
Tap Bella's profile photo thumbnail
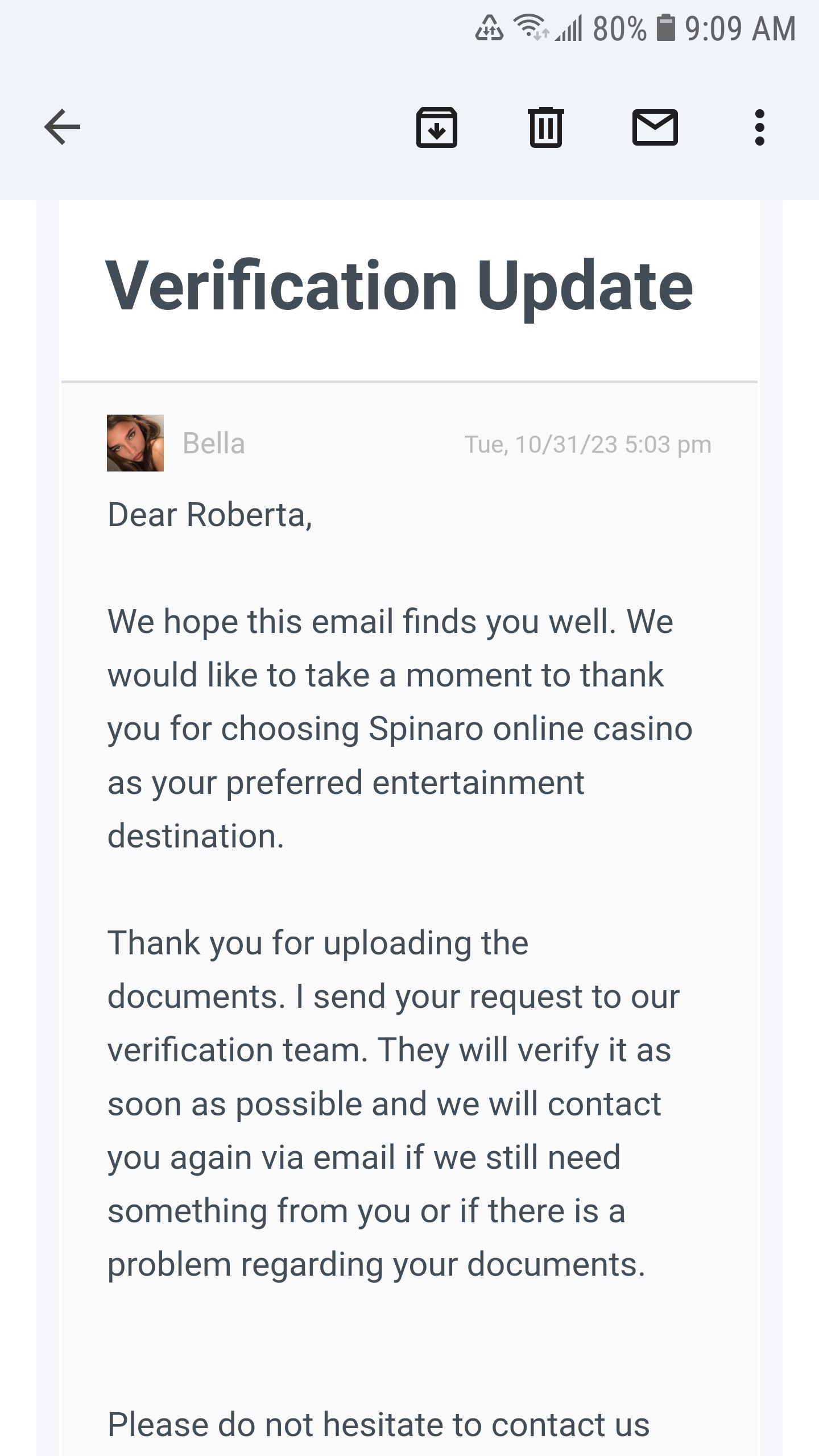point(135,443)
